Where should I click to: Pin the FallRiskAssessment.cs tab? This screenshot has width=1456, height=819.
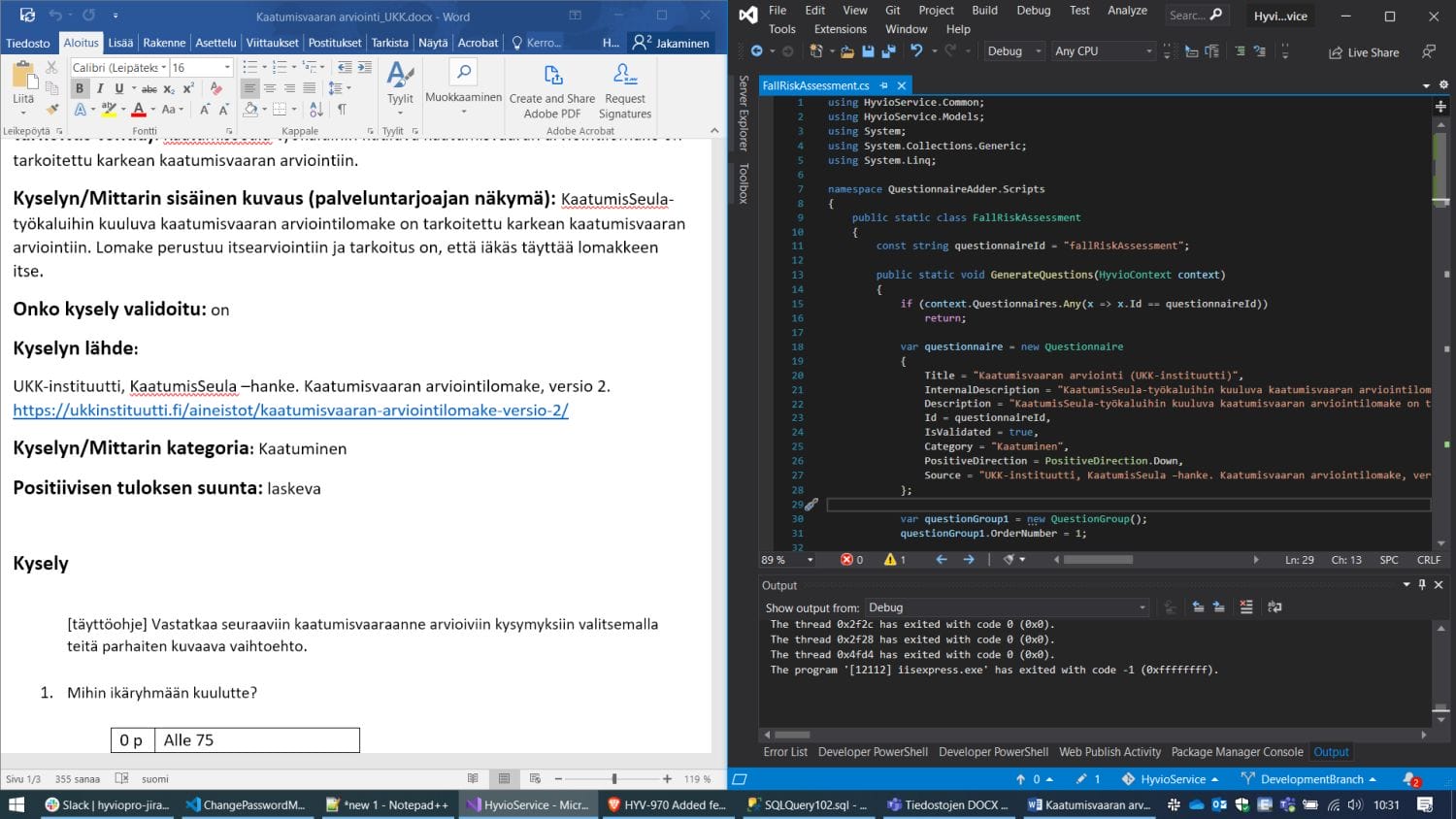coord(883,85)
